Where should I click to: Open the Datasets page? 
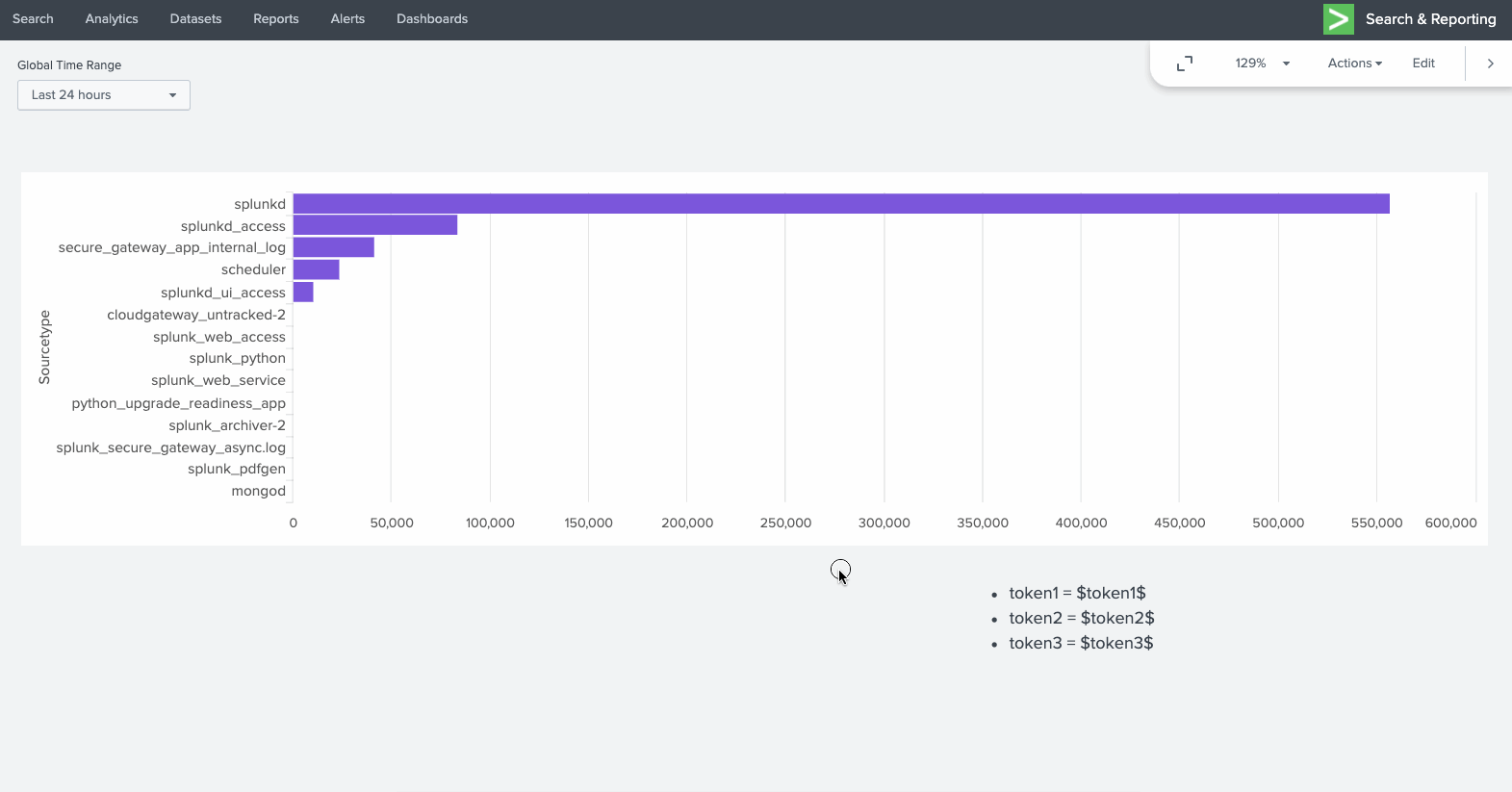coord(195,19)
